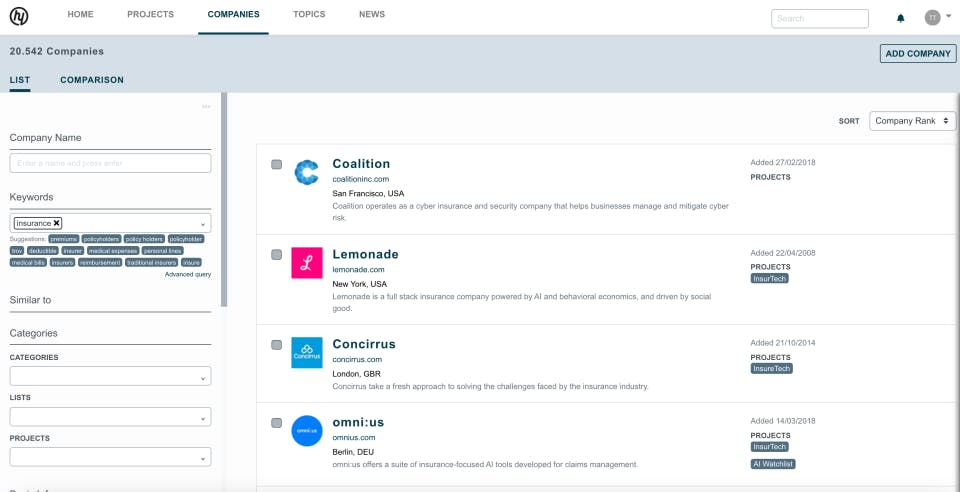Tick the Concirrus checkbox

click(x=277, y=345)
